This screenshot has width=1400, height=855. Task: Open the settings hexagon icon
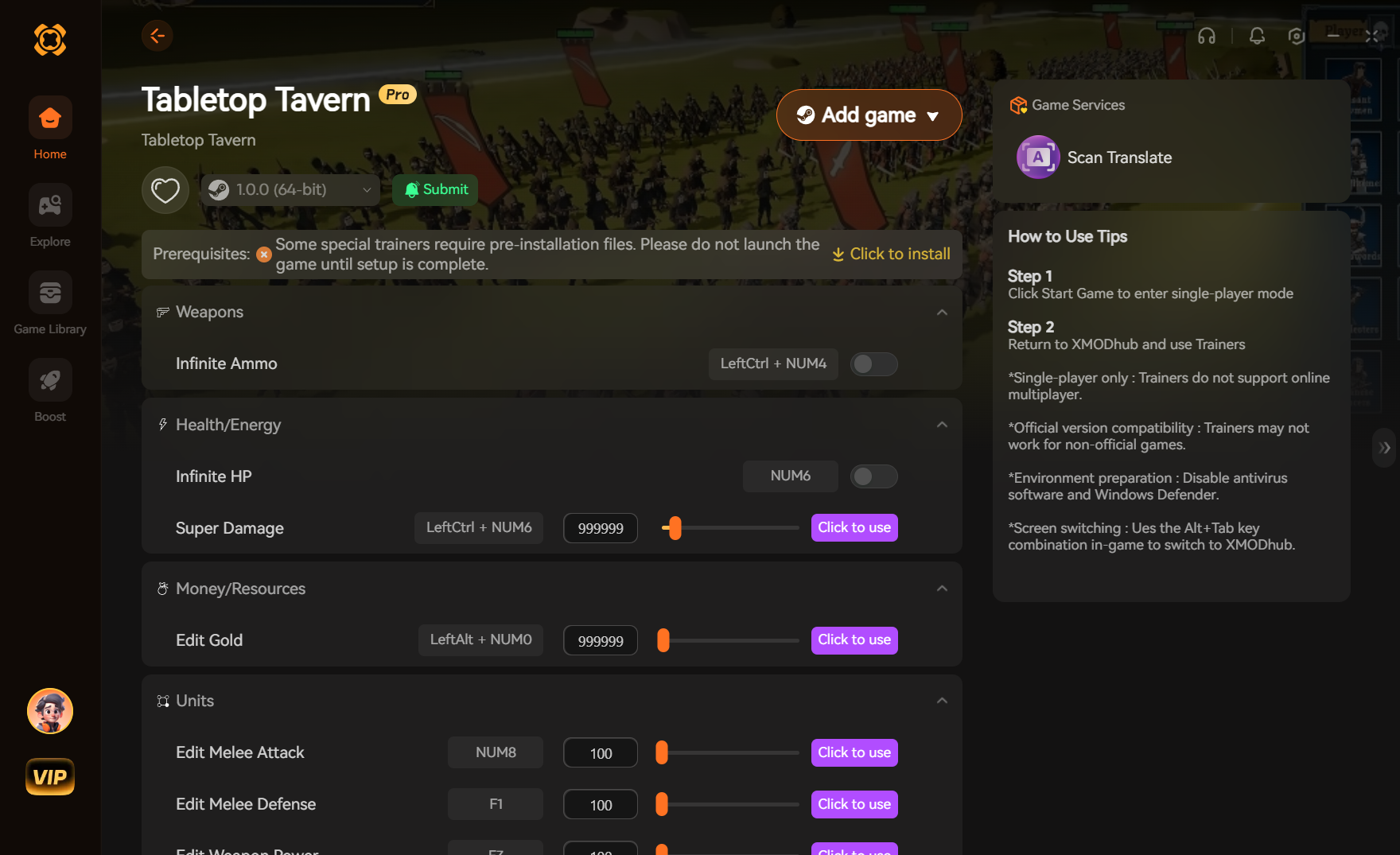tap(1297, 36)
